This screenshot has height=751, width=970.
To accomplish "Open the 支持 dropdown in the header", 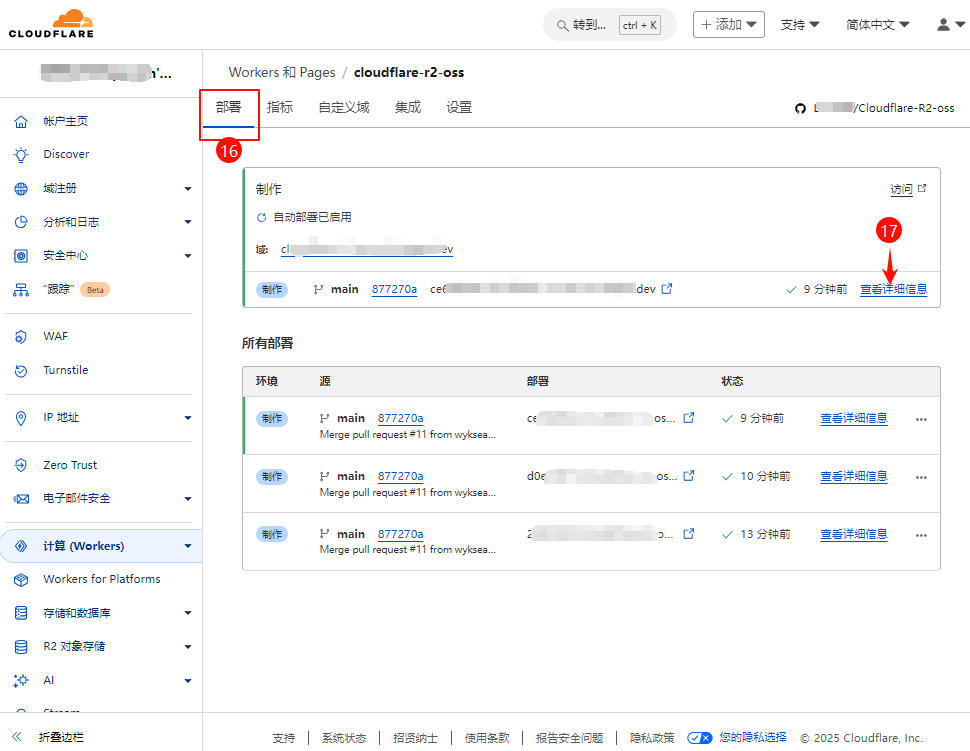I will 799,25.
